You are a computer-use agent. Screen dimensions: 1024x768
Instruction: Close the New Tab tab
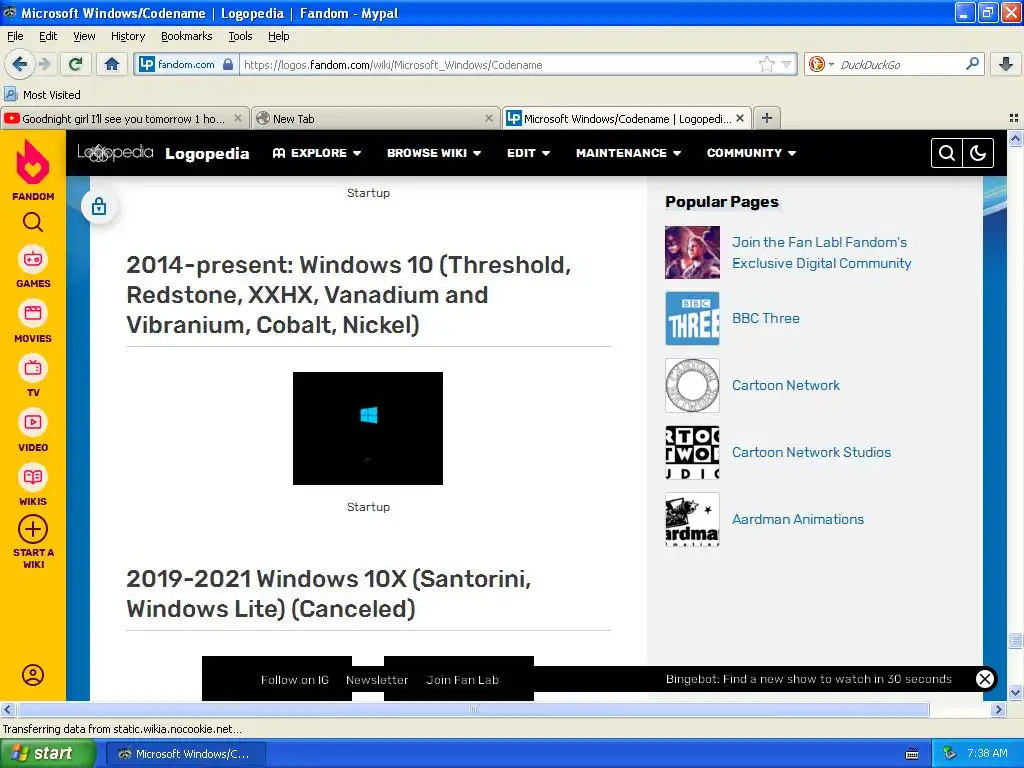pos(488,118)
